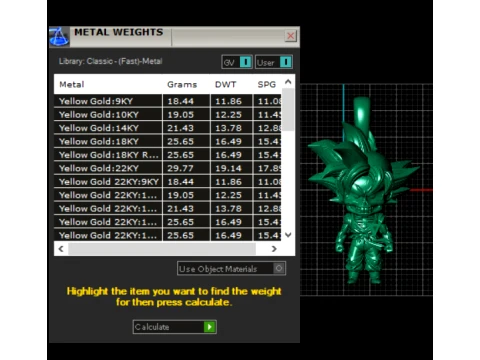Image resolution: width=480 pixels, height=360 pixels.
Task: Select the Yellow Gold:9KY row
Action: [167, 101]
